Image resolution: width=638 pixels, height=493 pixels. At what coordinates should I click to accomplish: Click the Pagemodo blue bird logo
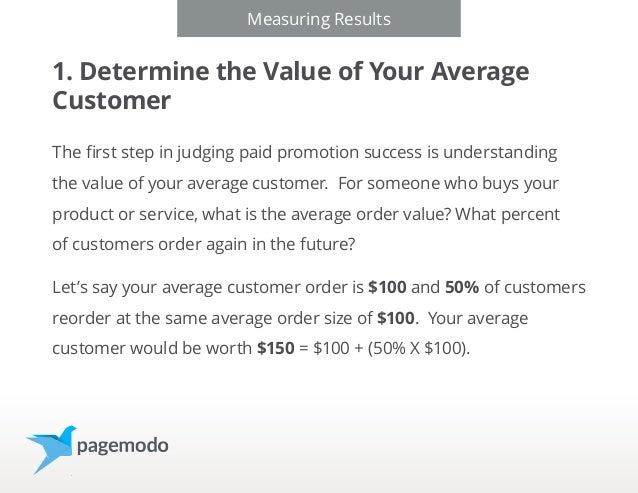51,449
